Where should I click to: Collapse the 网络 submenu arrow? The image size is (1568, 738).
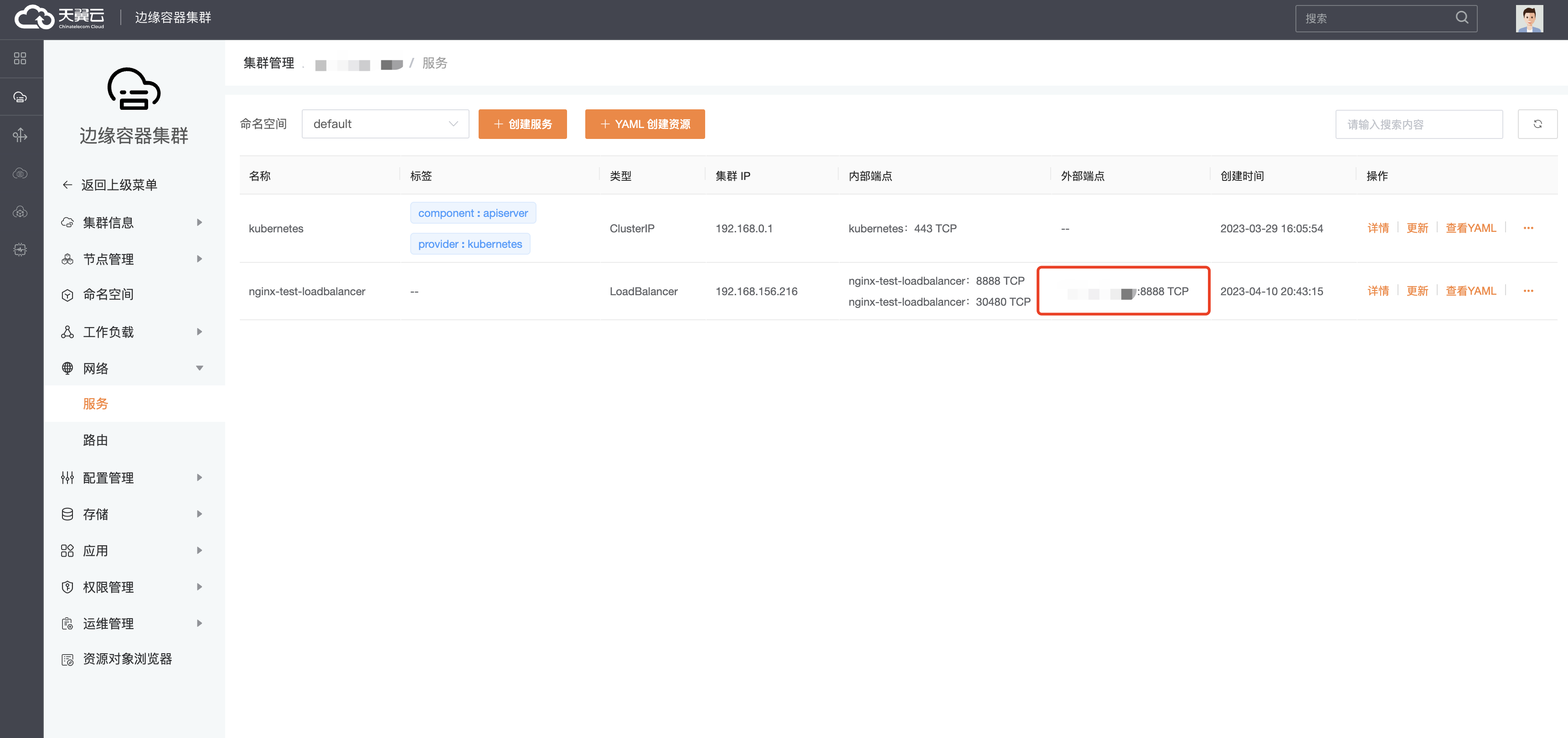pos(199,368)
